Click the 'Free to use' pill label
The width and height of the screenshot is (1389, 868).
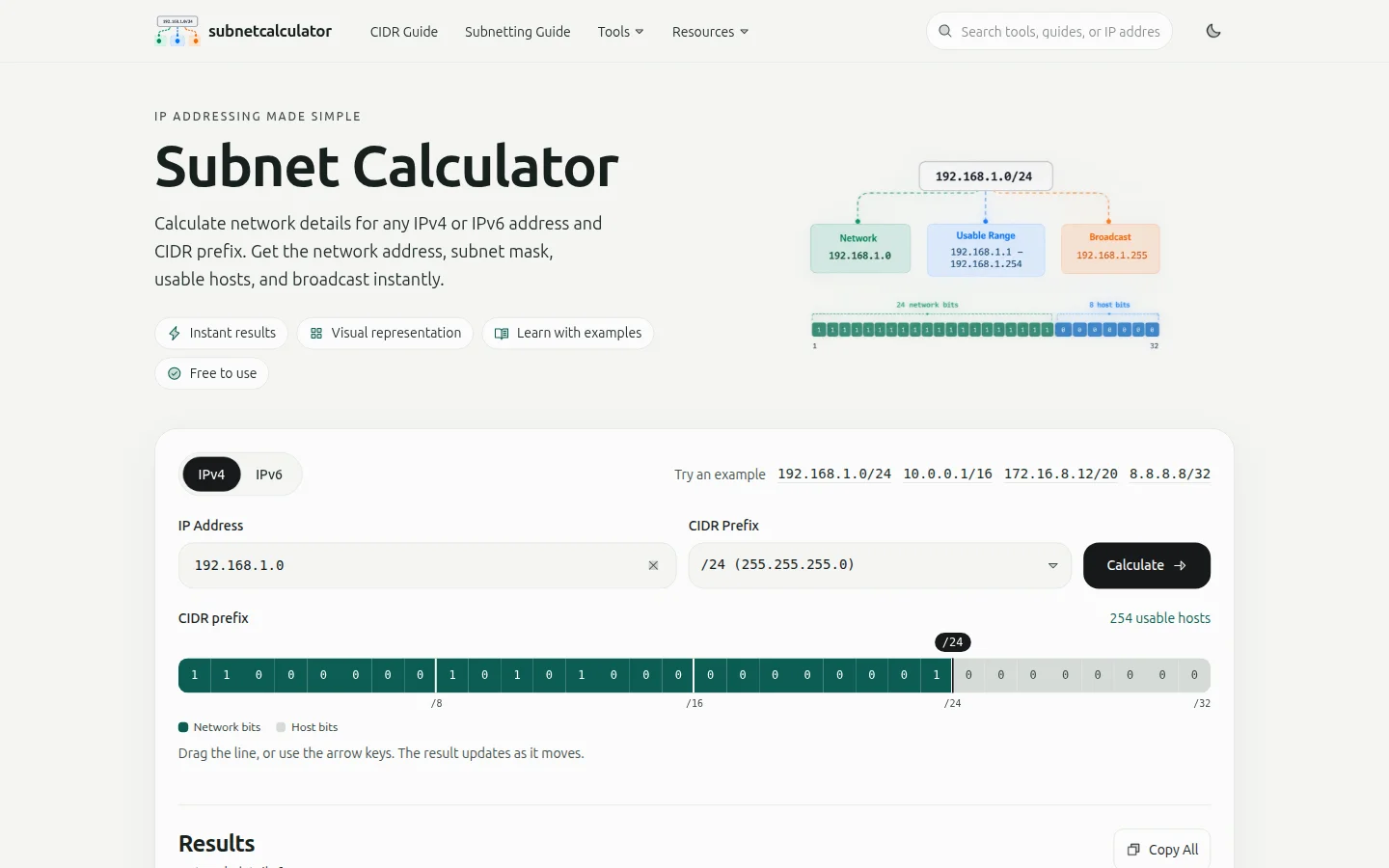223,373
